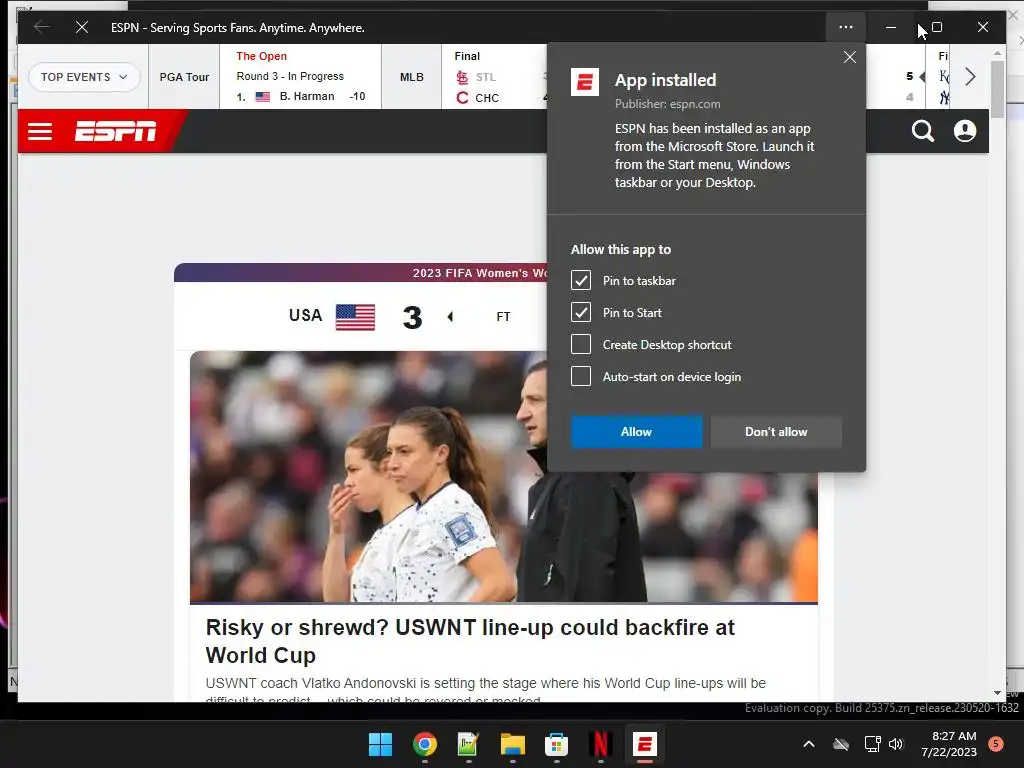Select ESPN app in taskbar
Image resolution: width=1024 pixels, height=768 pixels.
[x=645, y=744]
